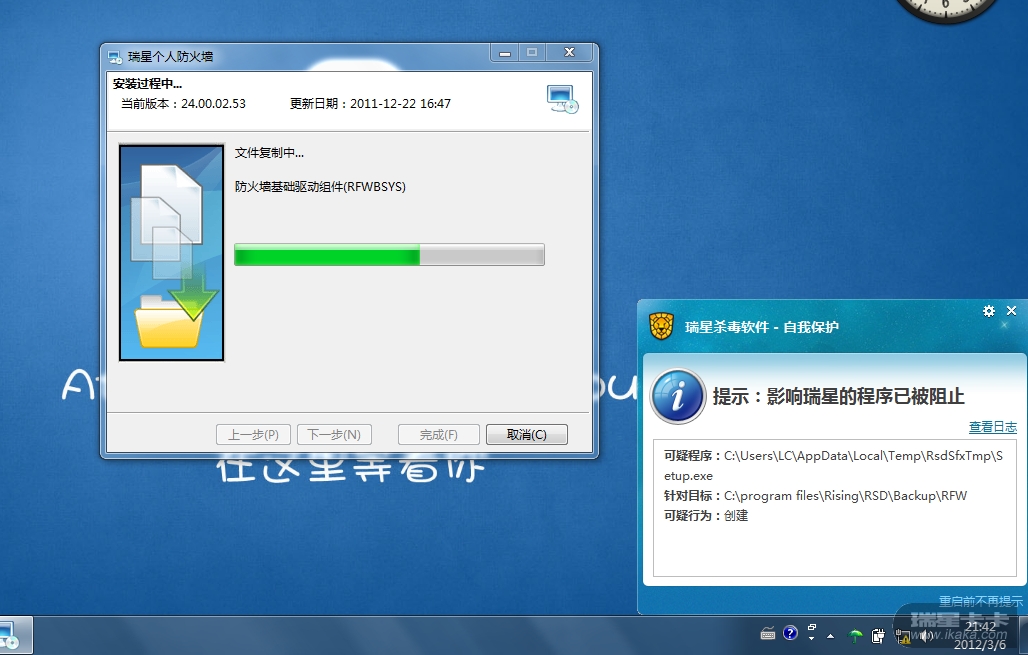This screenshot has height=655, width=1028.
Task: Click the installer computer icon in header
Action: [x=562, y=99]
